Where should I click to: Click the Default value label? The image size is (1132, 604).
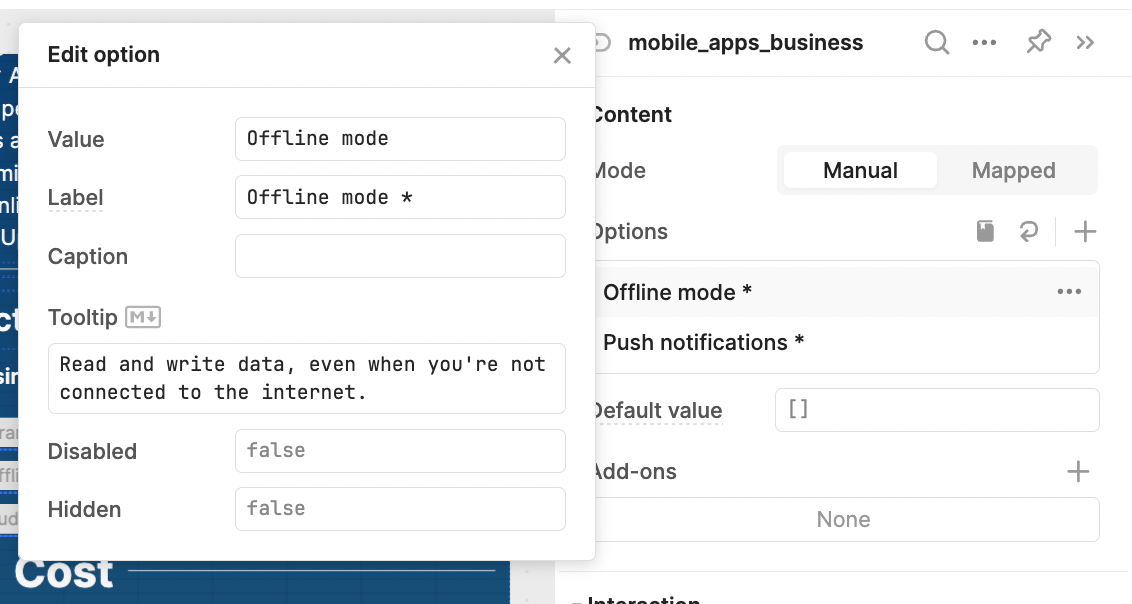tap(657, 411)
